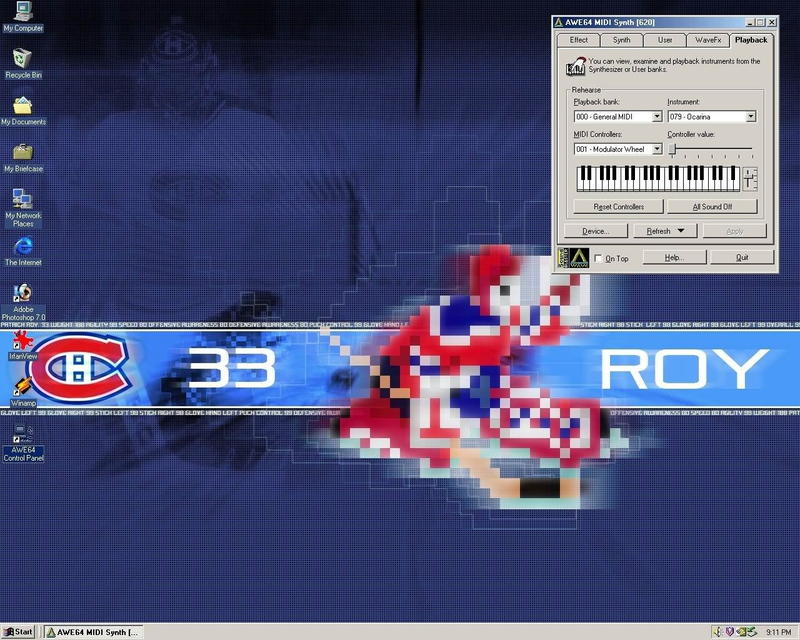
Task: Click the vertical slider beside the piano keyboard
Action: point(749,179)
